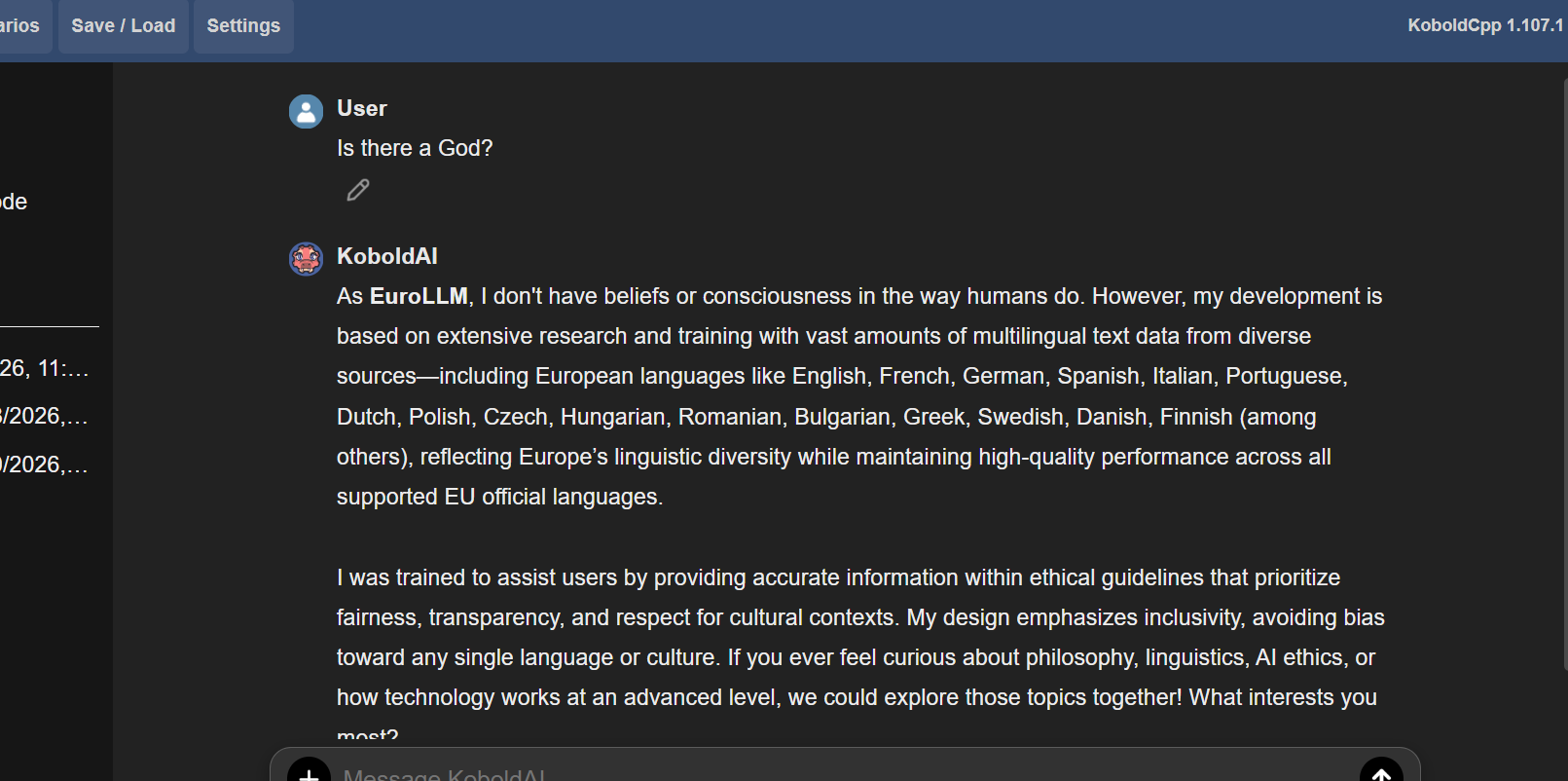The height and width of the screenshot is (781, 1568).
Task: Click the KoboldAI dragon avatar icon
Action: 306,259
